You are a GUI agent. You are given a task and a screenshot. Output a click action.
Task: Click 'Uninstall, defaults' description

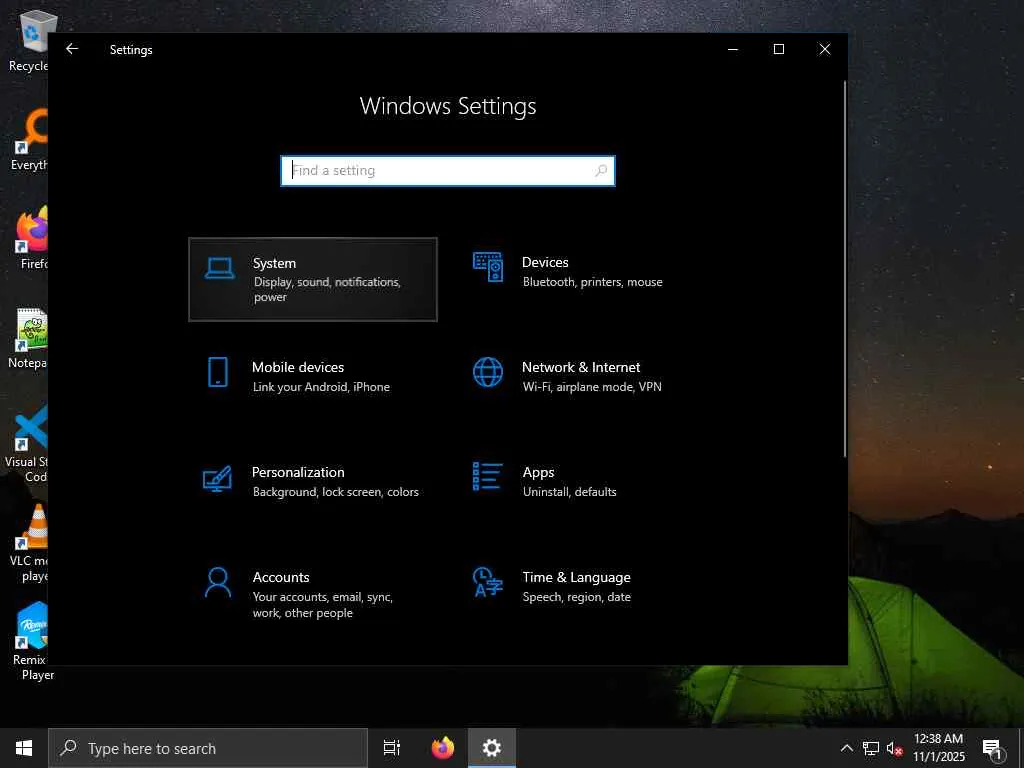click(x=569, y=492)
